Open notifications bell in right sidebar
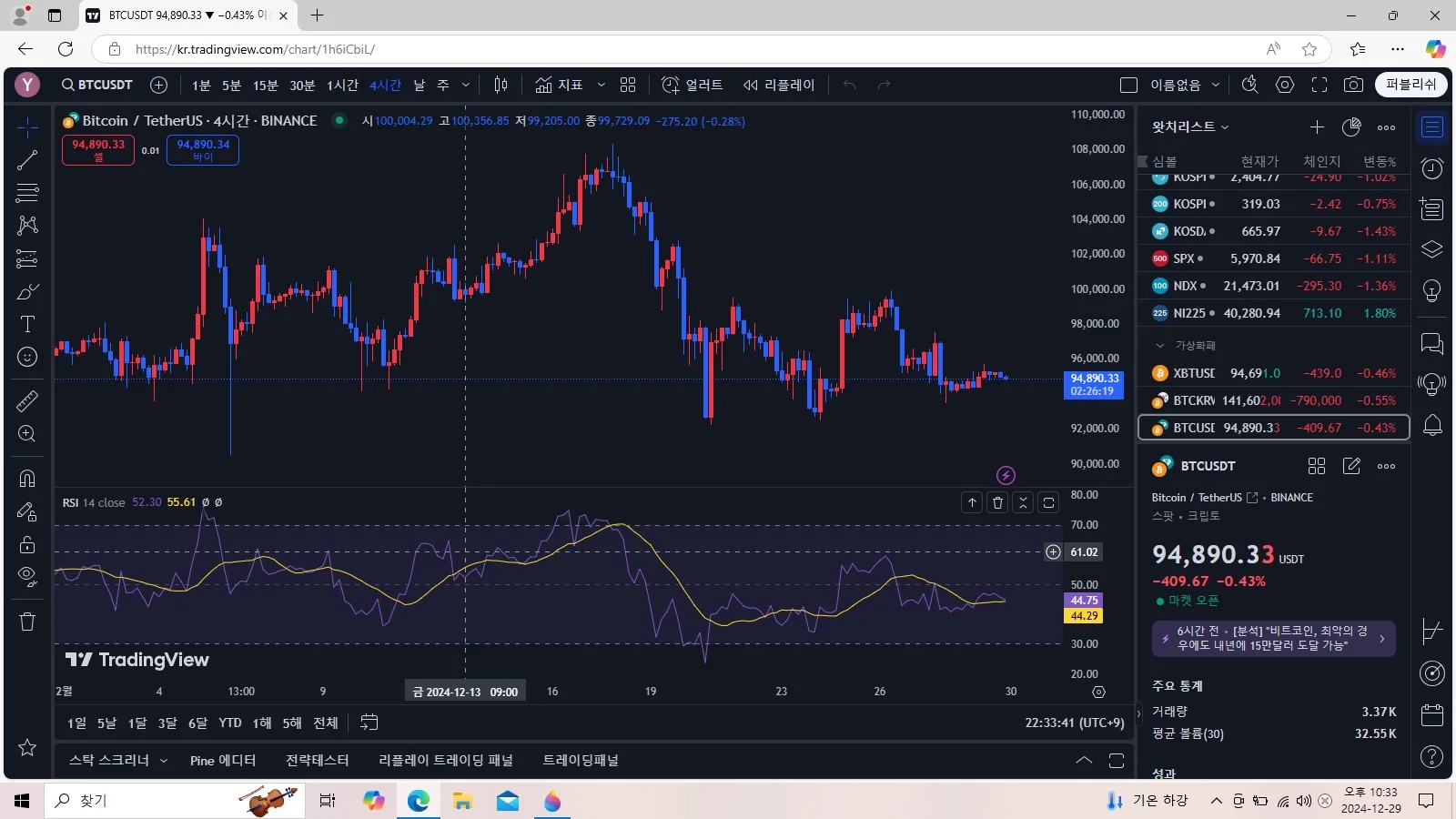Viewport: 1456px width, 819px height. 1432,425
